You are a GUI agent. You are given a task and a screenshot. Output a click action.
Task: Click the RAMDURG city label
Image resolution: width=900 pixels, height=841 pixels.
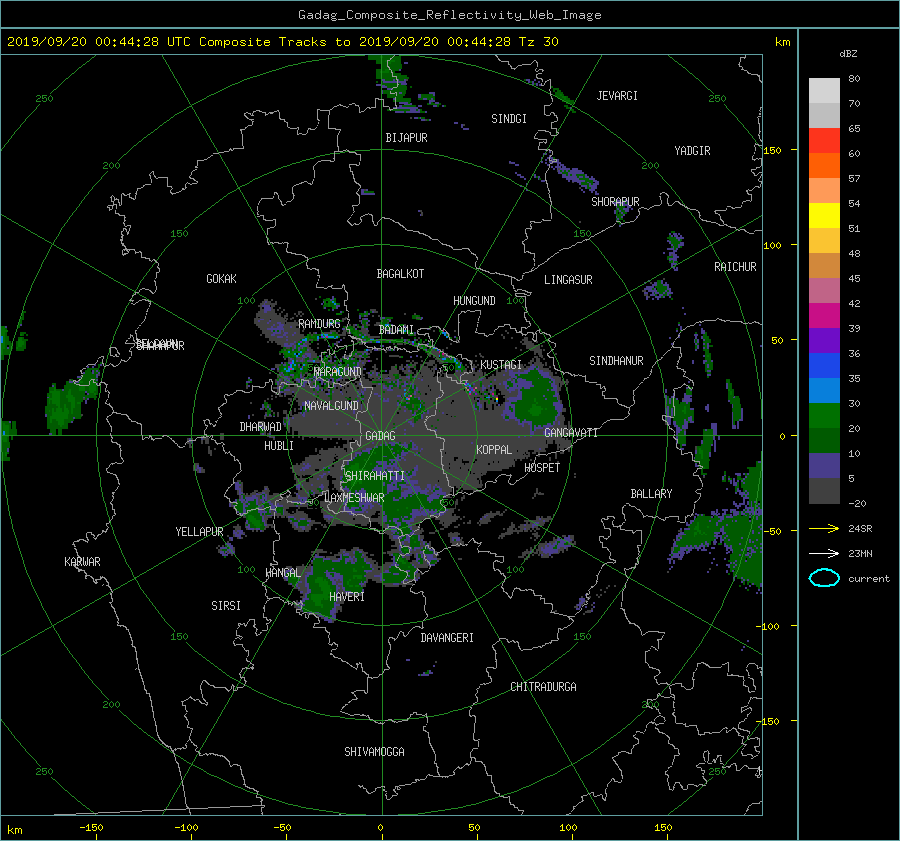tap(319, 324)
